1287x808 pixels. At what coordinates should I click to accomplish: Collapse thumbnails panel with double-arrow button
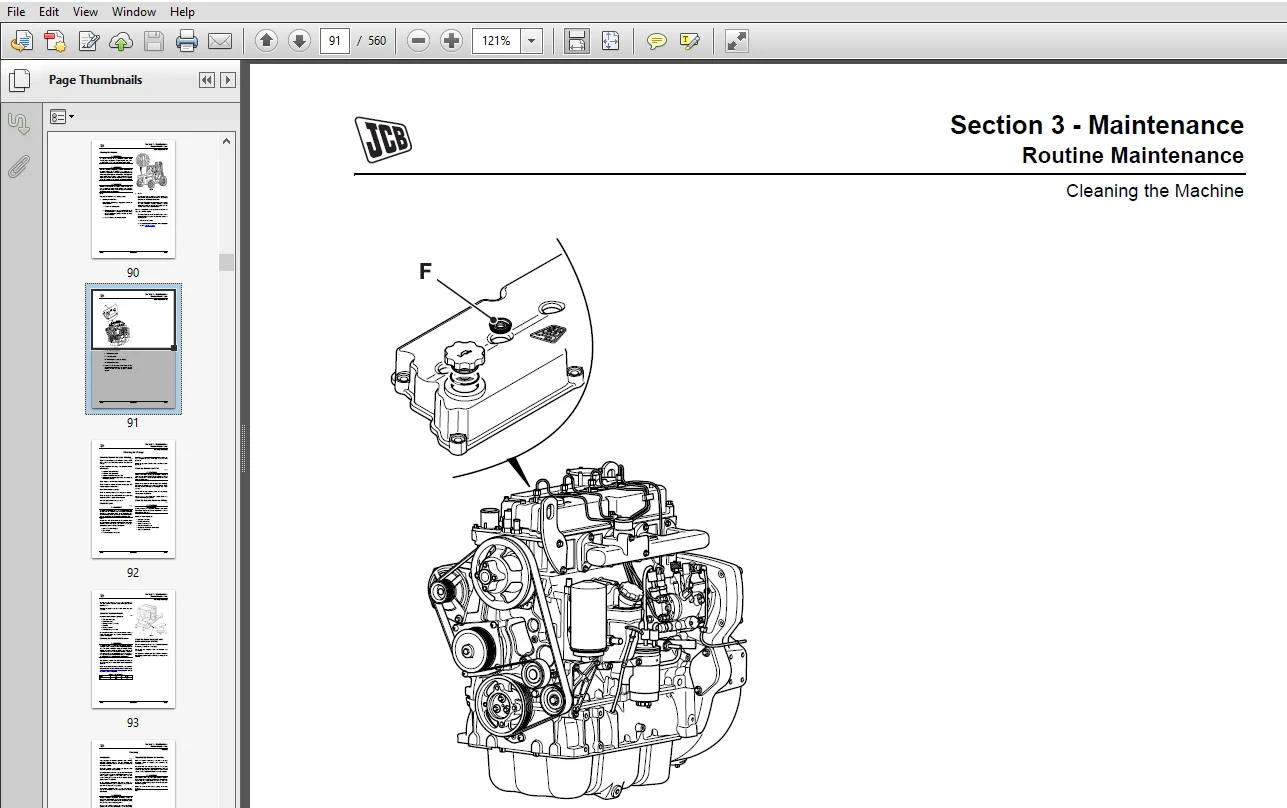click(x=207, y=80)
